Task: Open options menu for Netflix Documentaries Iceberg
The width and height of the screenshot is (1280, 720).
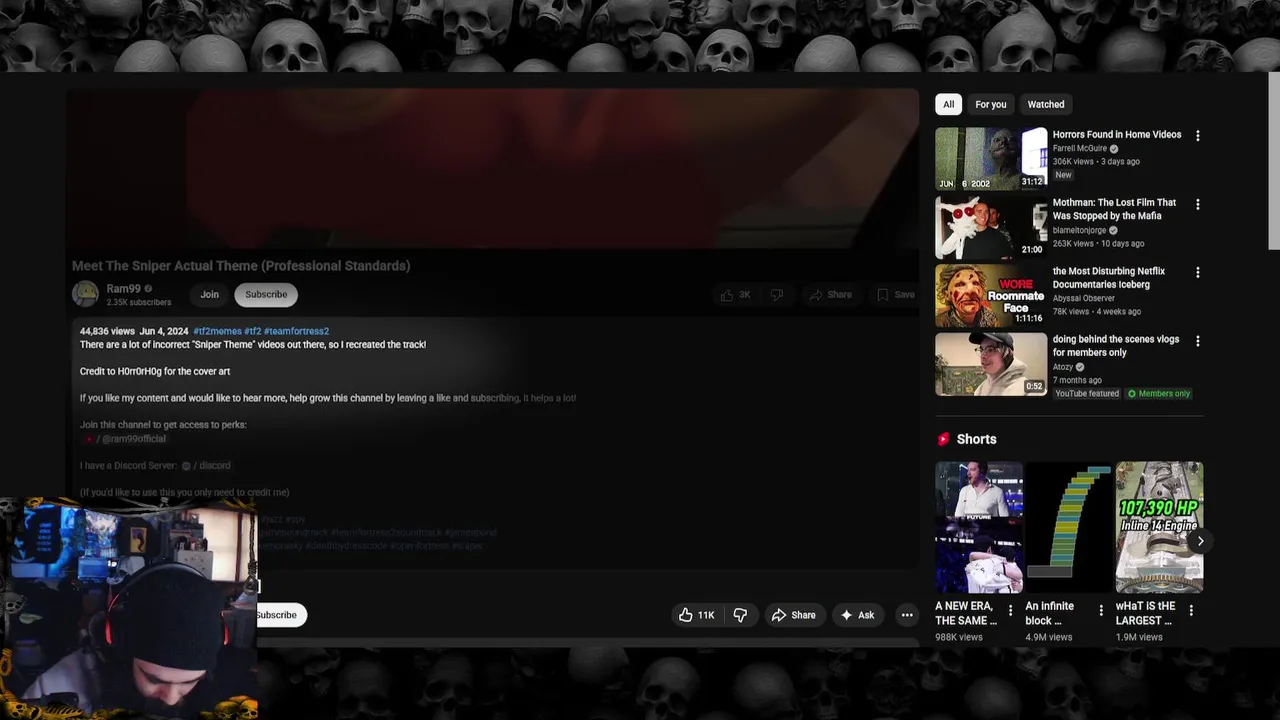Action: click(x=1197, y=272)
